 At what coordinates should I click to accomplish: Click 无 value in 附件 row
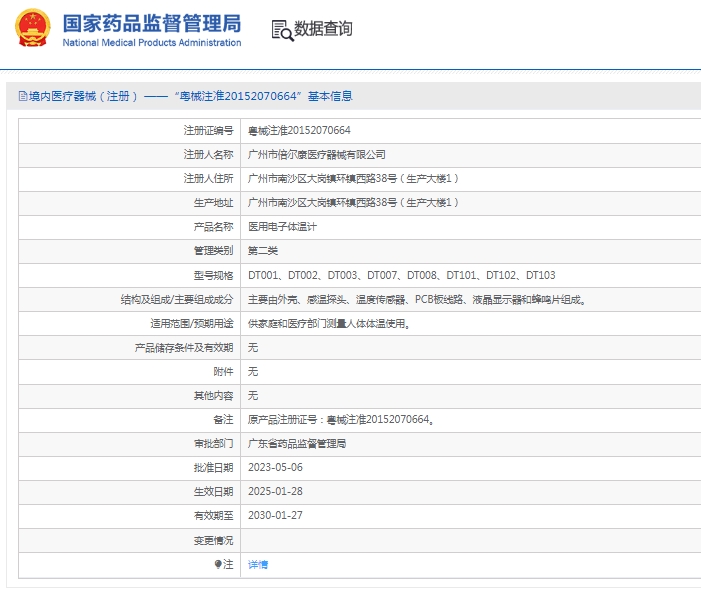(x=253, y=372)
